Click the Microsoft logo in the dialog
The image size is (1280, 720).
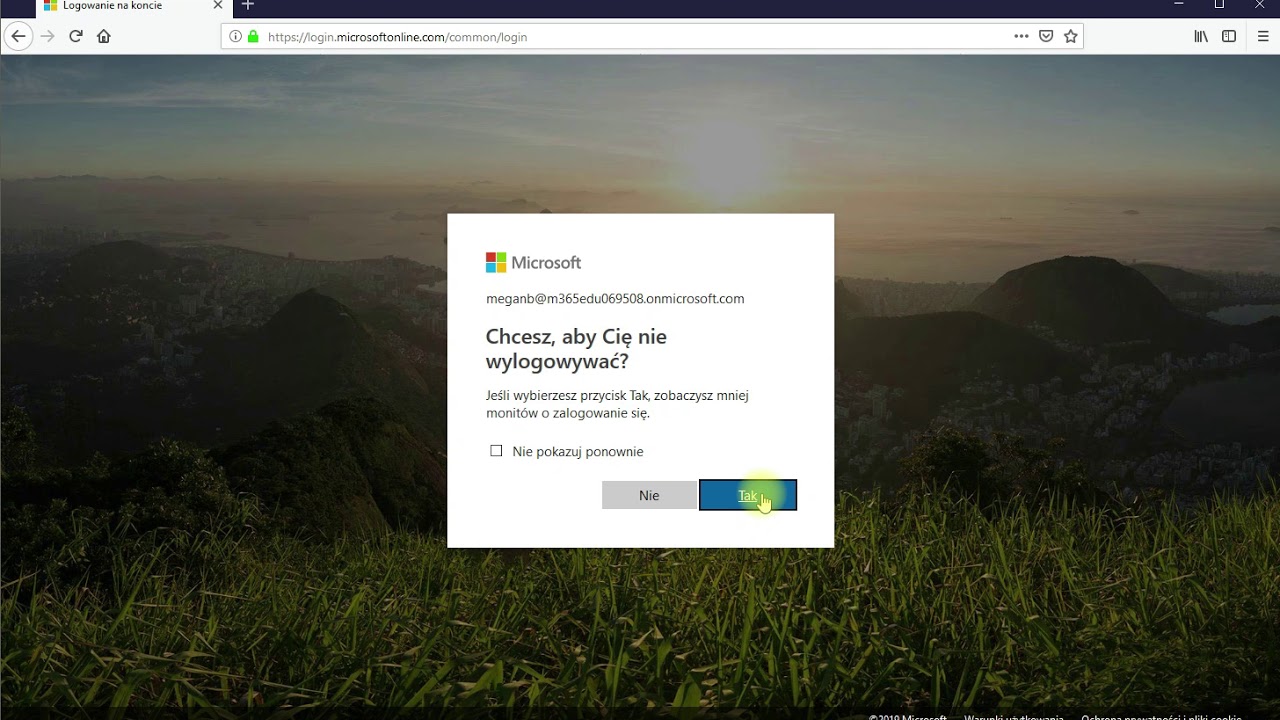point(533,262)
